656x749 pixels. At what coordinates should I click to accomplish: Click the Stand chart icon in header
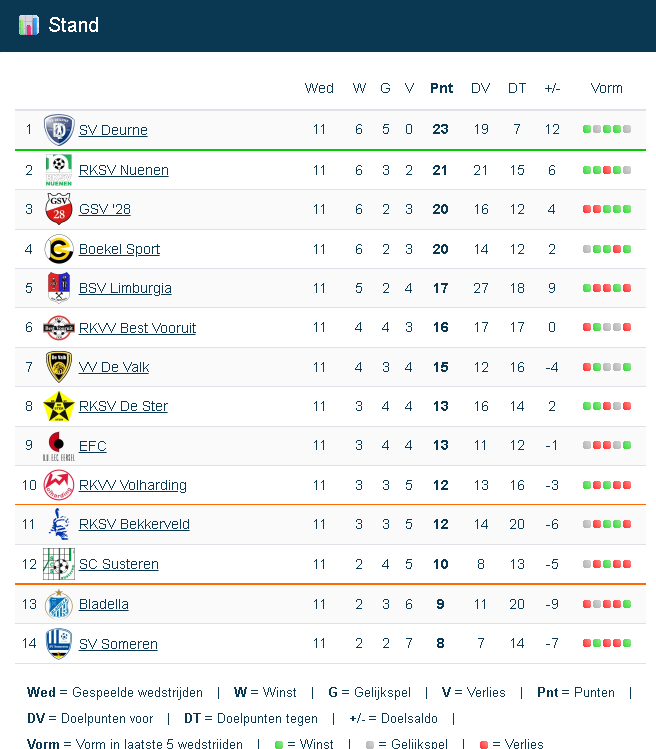28,25
